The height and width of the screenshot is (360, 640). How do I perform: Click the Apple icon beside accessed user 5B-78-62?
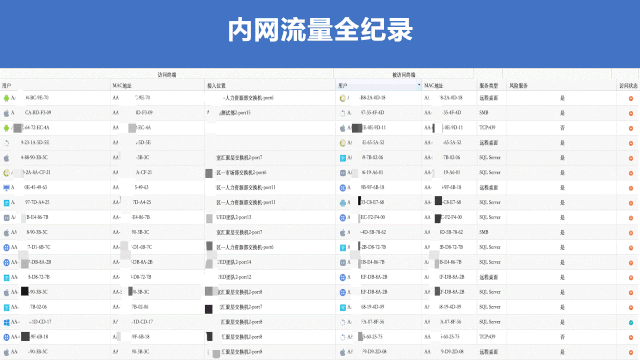[343, 233]
